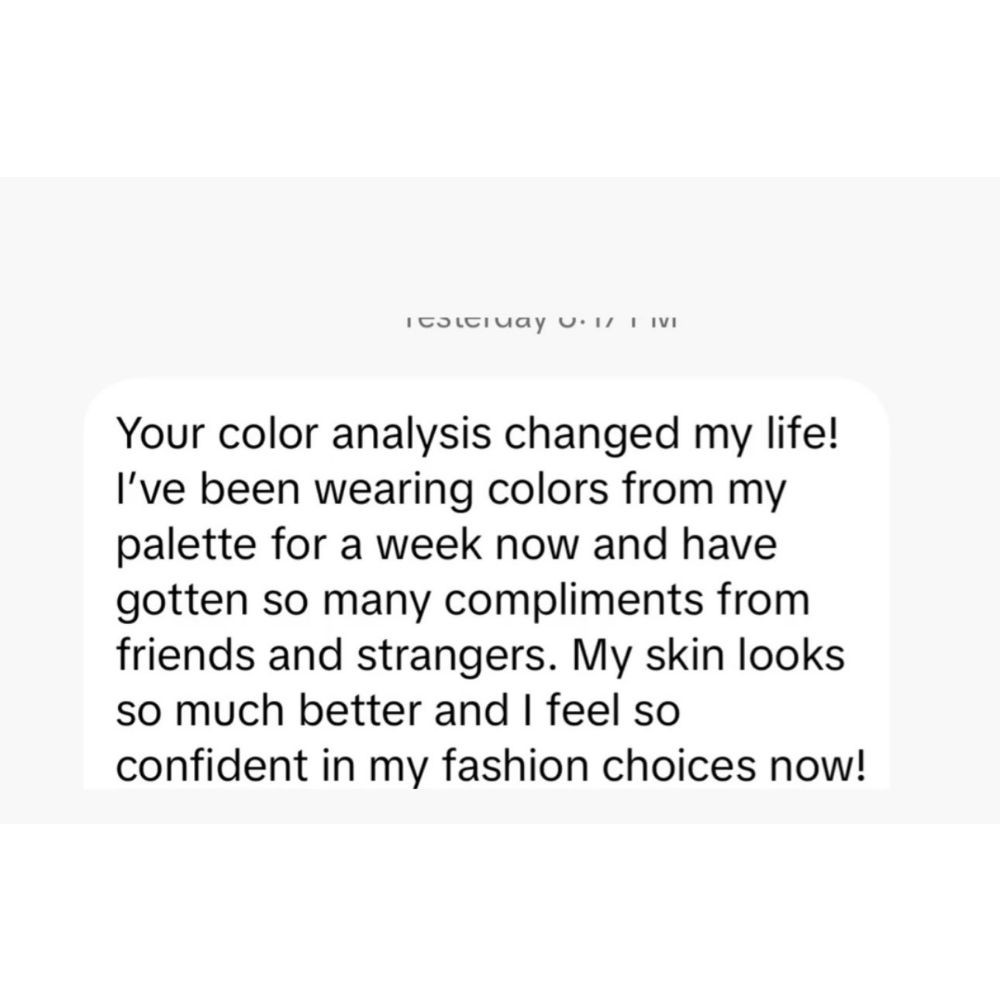Screen dimensions: 1000x1000
Task: Click the phrase 'My skin looks'
Action: point(709,656)
